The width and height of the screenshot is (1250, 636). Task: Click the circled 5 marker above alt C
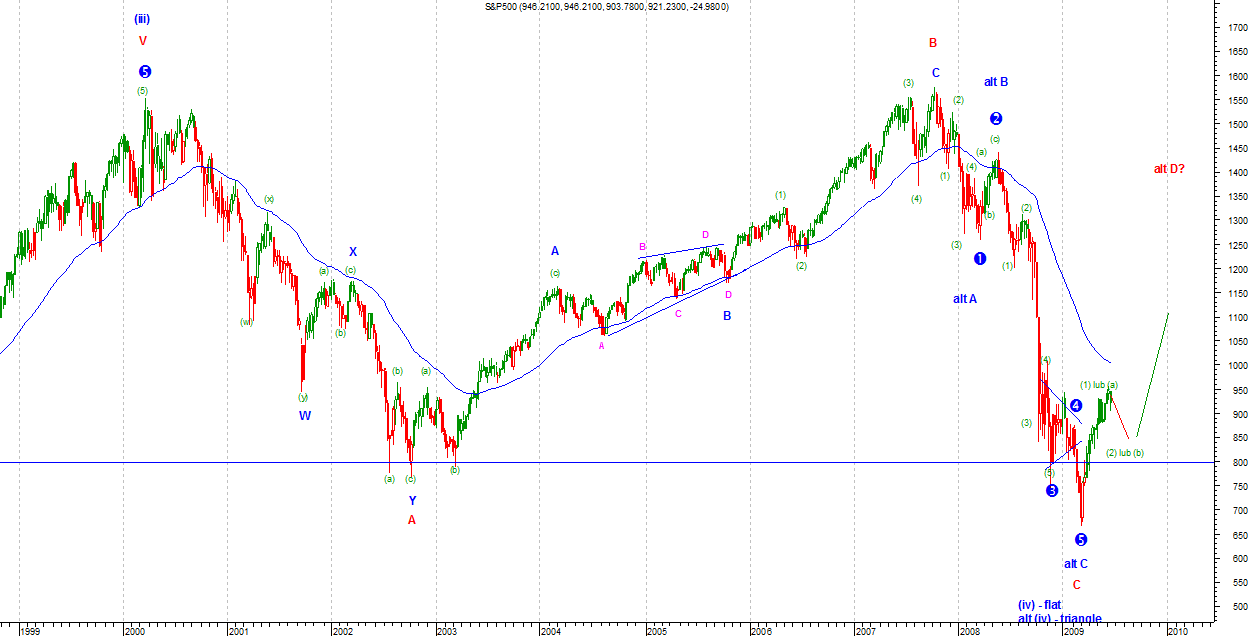pyautogui.click(x=1081, y=539)
